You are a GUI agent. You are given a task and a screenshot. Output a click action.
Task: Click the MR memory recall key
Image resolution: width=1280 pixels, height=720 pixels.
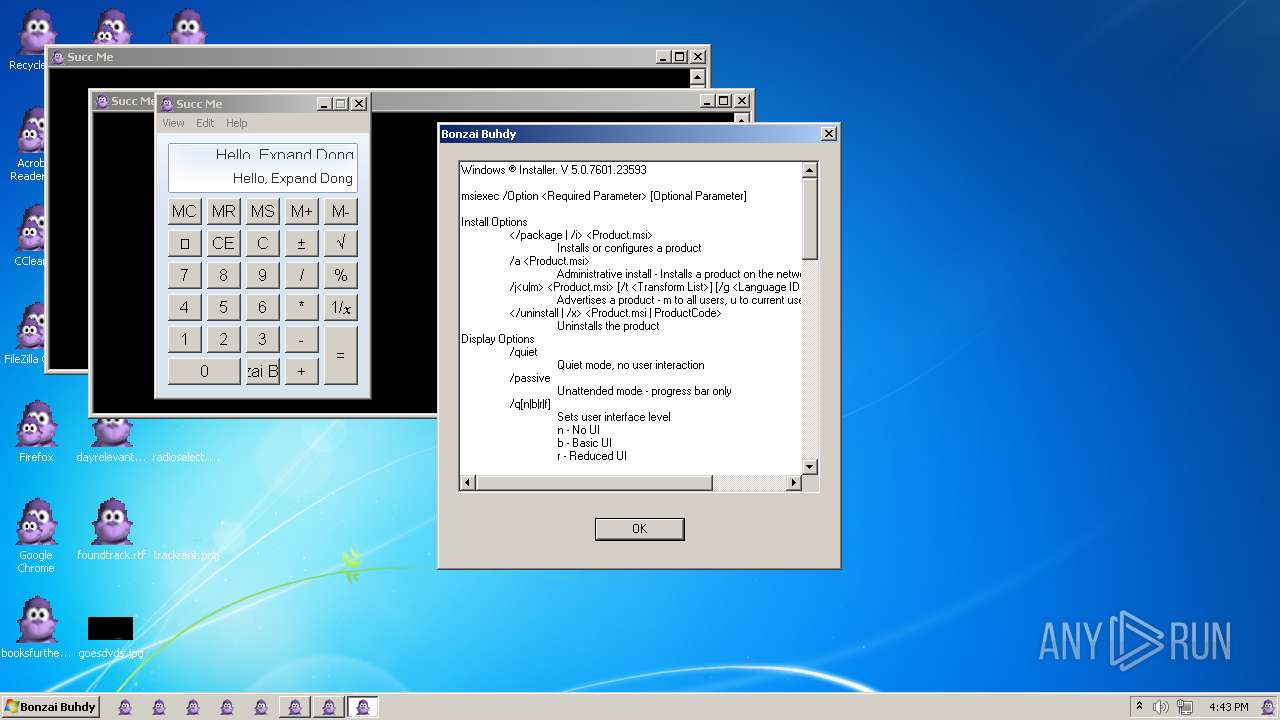tap(223, 211)
